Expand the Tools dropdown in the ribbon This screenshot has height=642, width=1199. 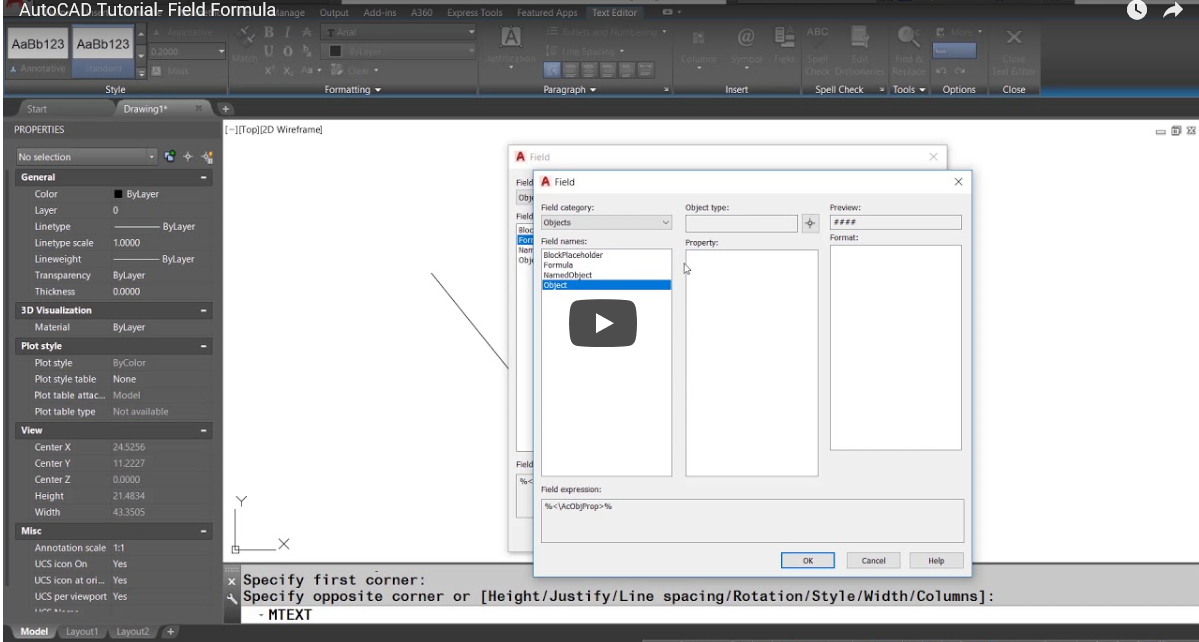click(910, 88)
